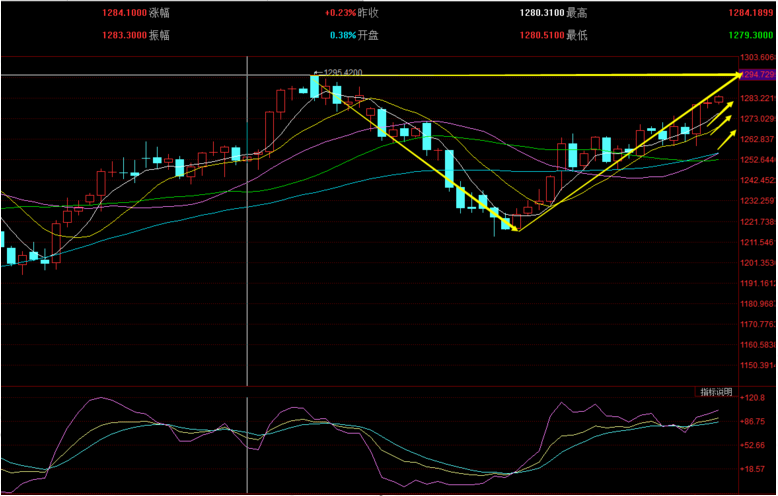Click the 涨幅 label in header

(x=162, y=13)
